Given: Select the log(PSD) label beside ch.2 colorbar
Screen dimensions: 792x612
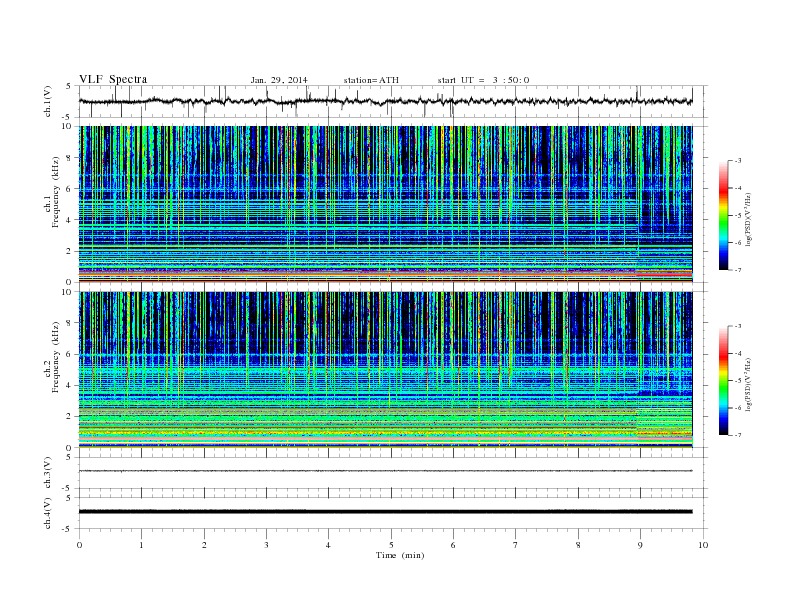Looking at the screenshot, I should pos(749,384).
